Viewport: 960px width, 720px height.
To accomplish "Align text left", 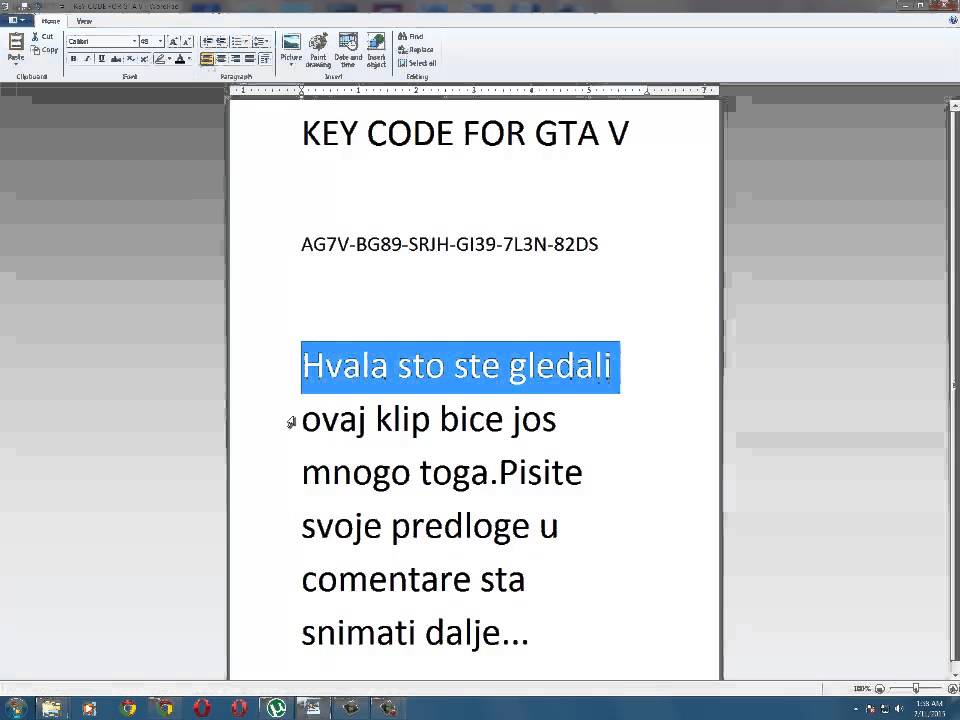I will tap(208, 59).
